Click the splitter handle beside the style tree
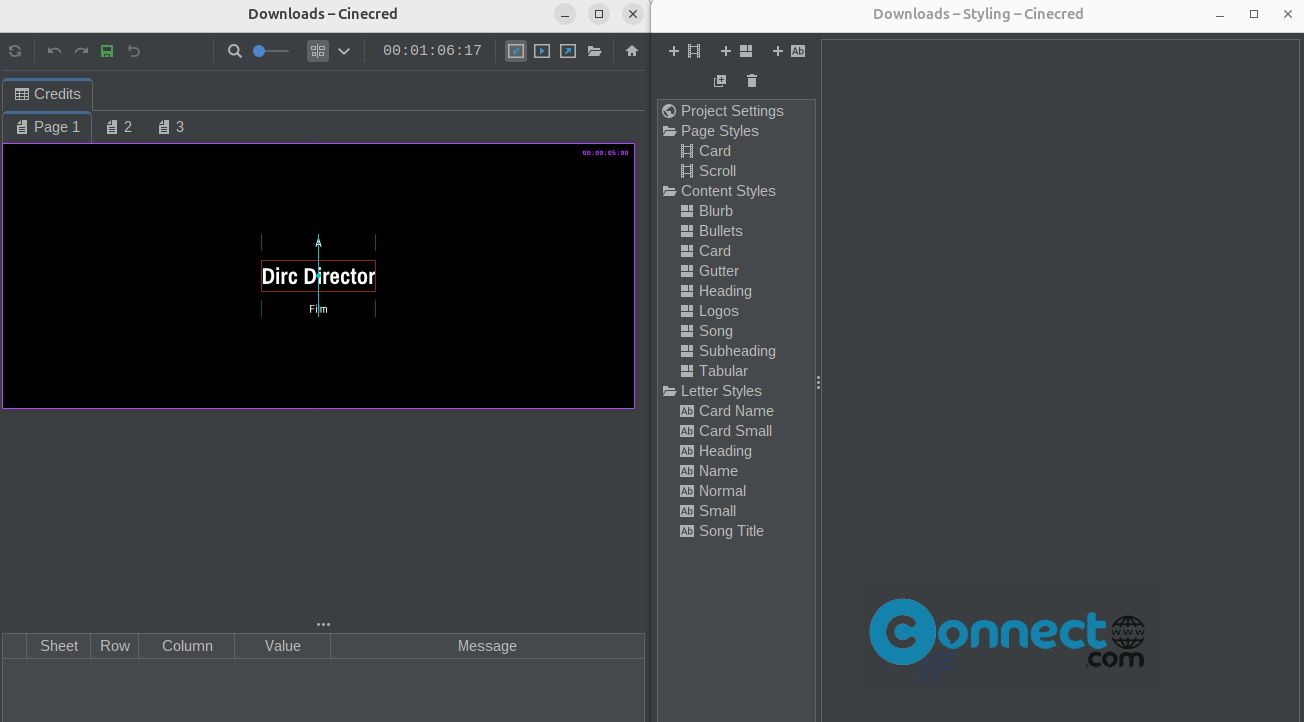The image size is (1304, 722). pos(818,382)
